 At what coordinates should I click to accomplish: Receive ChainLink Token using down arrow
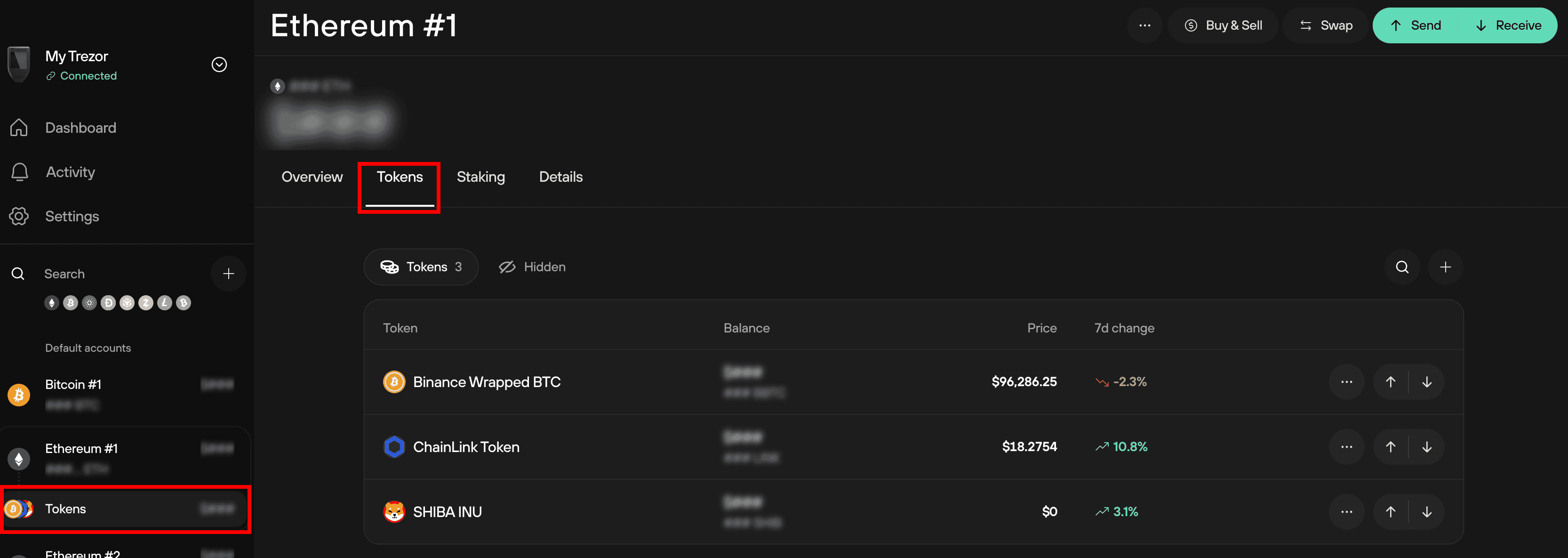[x=1427, y=447]
